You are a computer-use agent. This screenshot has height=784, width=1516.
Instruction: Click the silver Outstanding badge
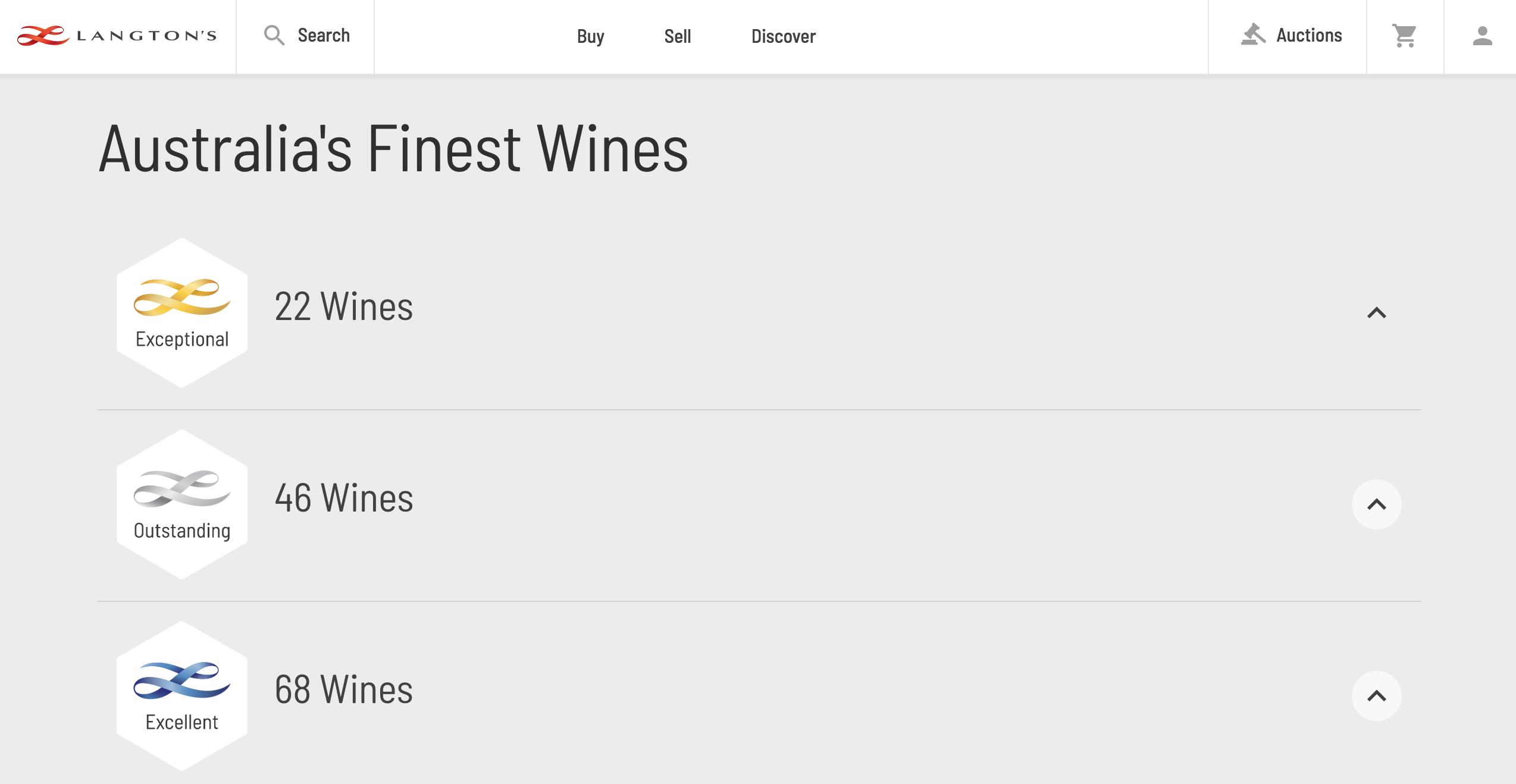coord(182,504)
